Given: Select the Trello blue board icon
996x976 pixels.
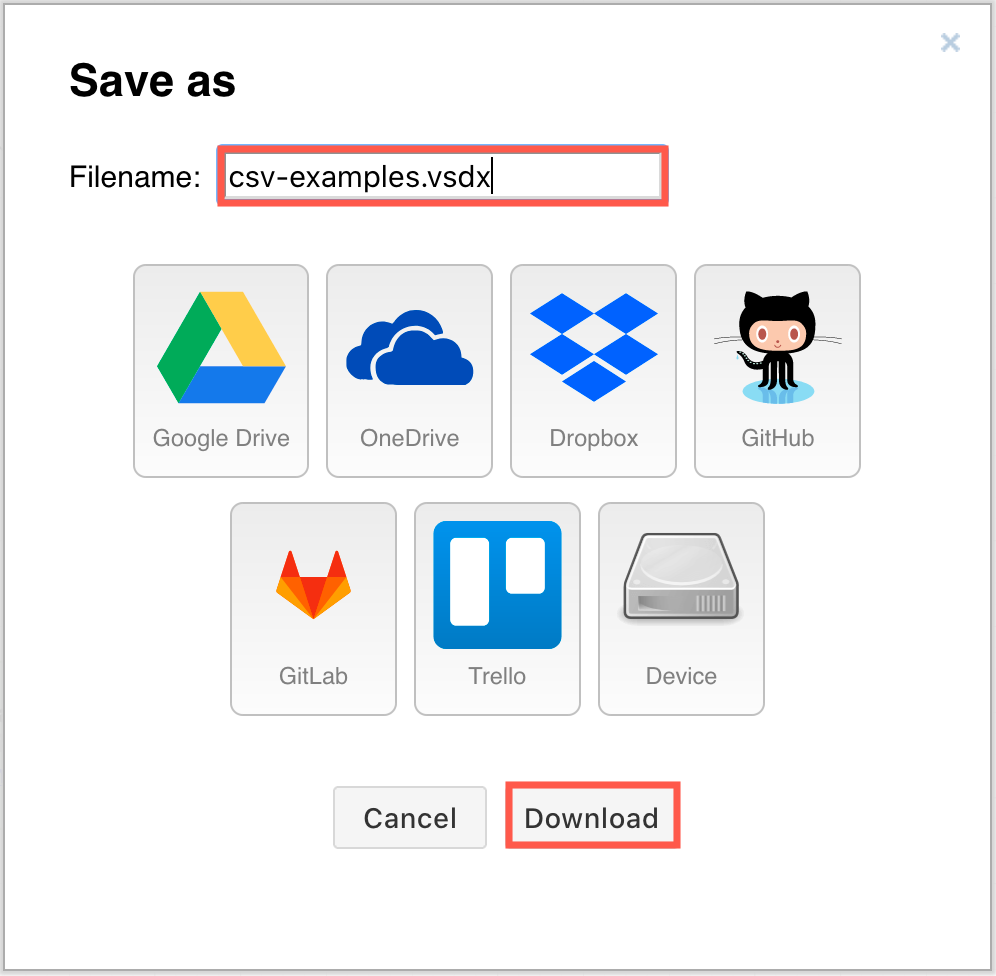Looking at the screenshot, I should click(497, 583).
